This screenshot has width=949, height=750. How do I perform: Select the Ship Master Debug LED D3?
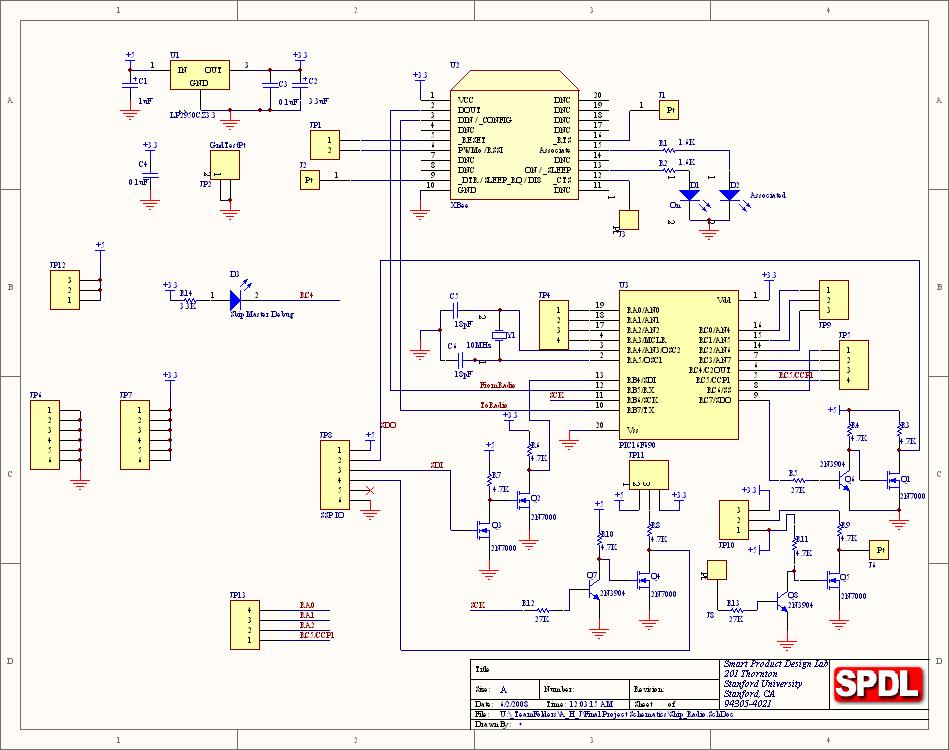[236, 298]
